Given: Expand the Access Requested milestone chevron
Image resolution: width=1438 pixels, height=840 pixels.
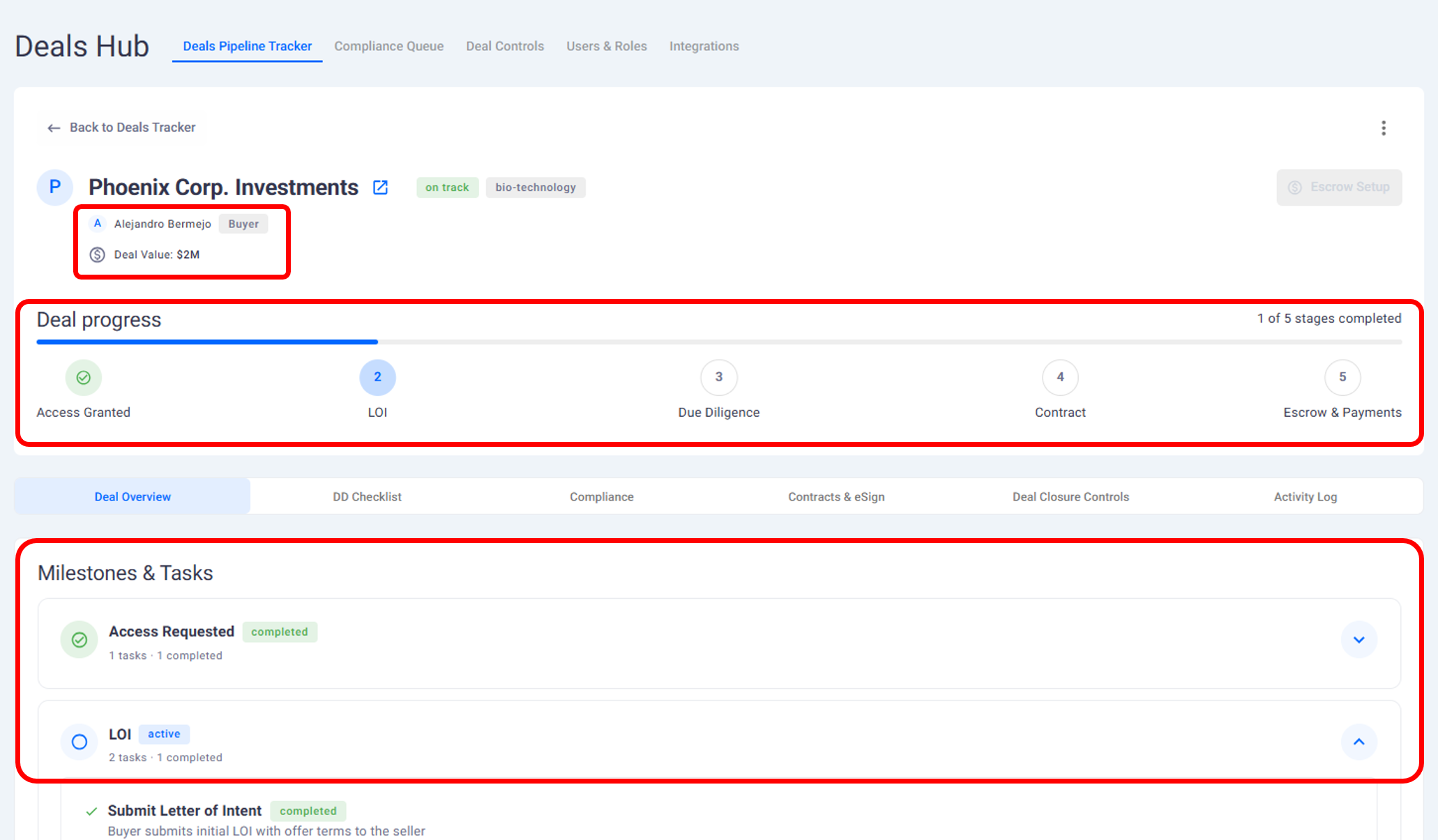Looking at the screenshot, I should tap(1358, 639).
